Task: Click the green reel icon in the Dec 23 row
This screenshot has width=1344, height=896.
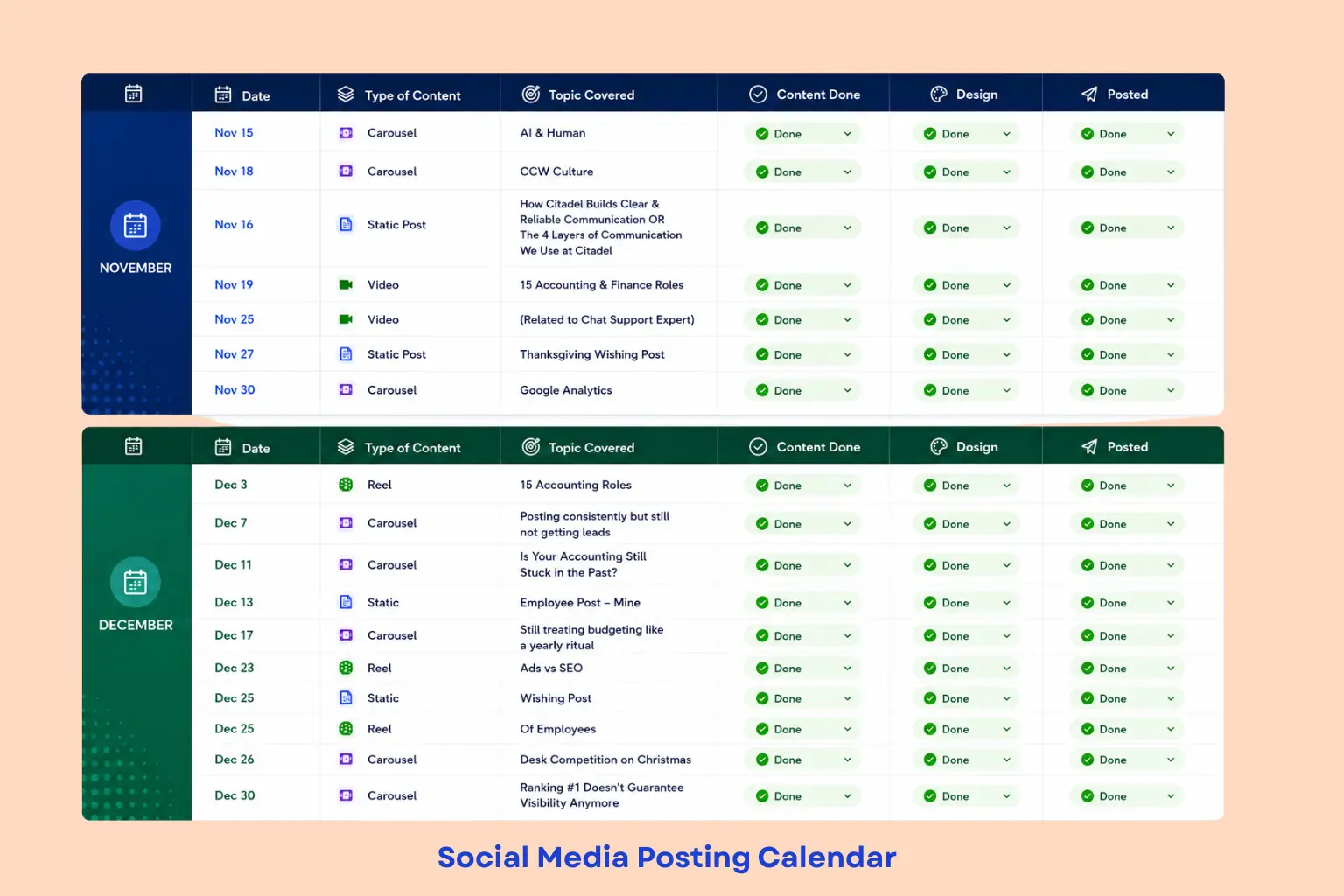Action: [x=346, y=668]
